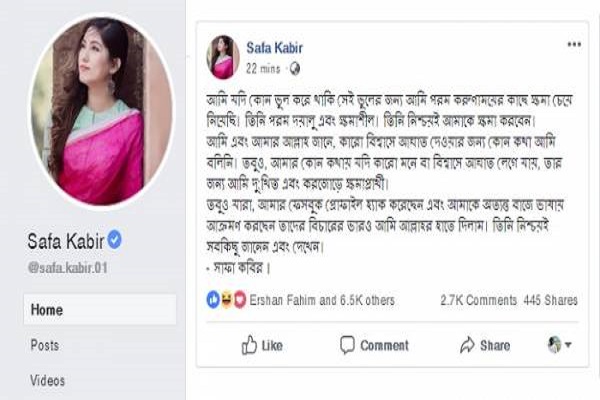Click the Like thumbs-up icon

point(250,345)
